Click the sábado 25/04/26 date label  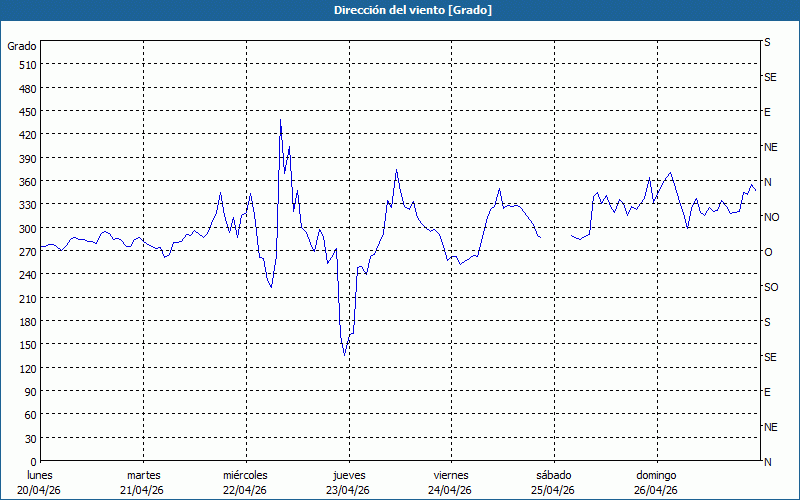(x=553, y=482)
